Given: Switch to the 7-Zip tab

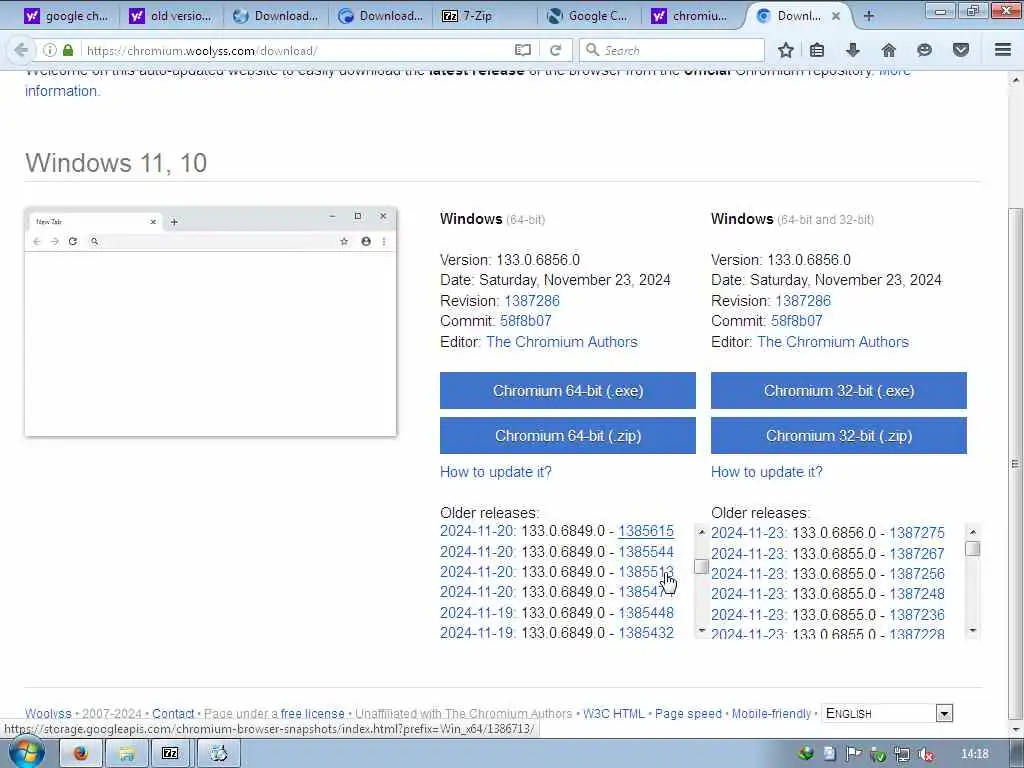Looking at the screenshot, I should (483, 16).
